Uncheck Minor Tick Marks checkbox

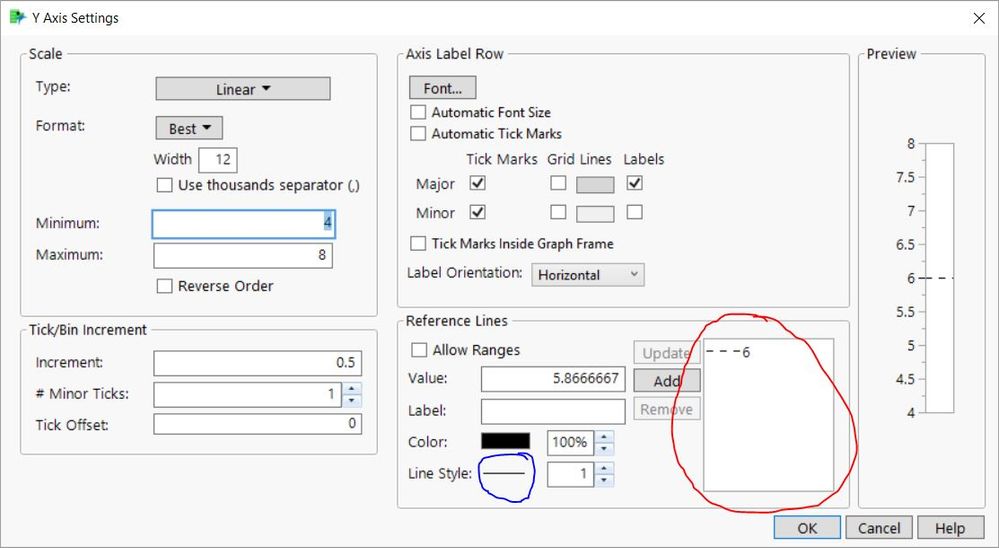[x=477, y=212]
